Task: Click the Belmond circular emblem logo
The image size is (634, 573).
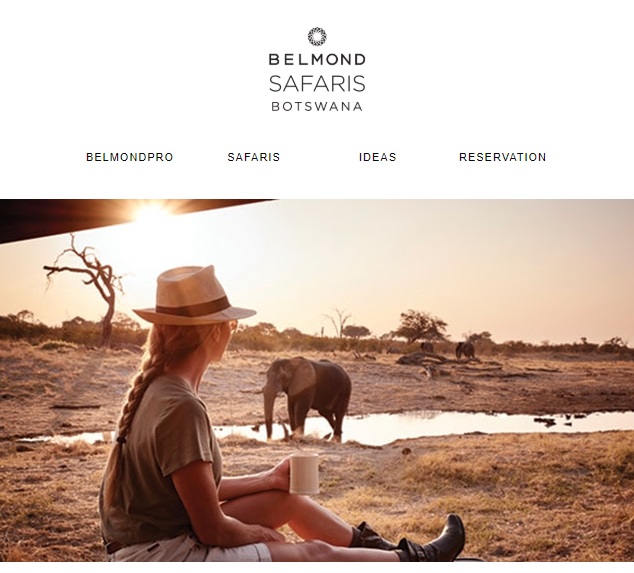Action: (317, 36)
